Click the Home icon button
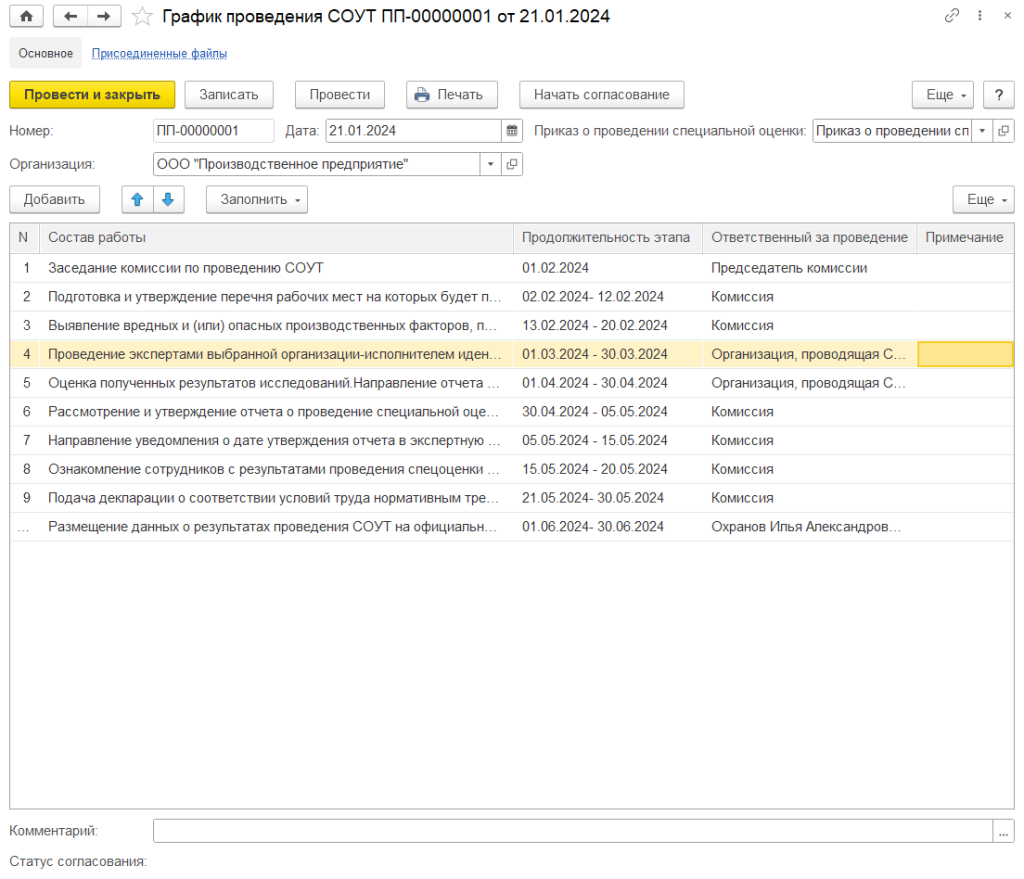The width and height of the screenshot is (1024, 879). [26, 16]
